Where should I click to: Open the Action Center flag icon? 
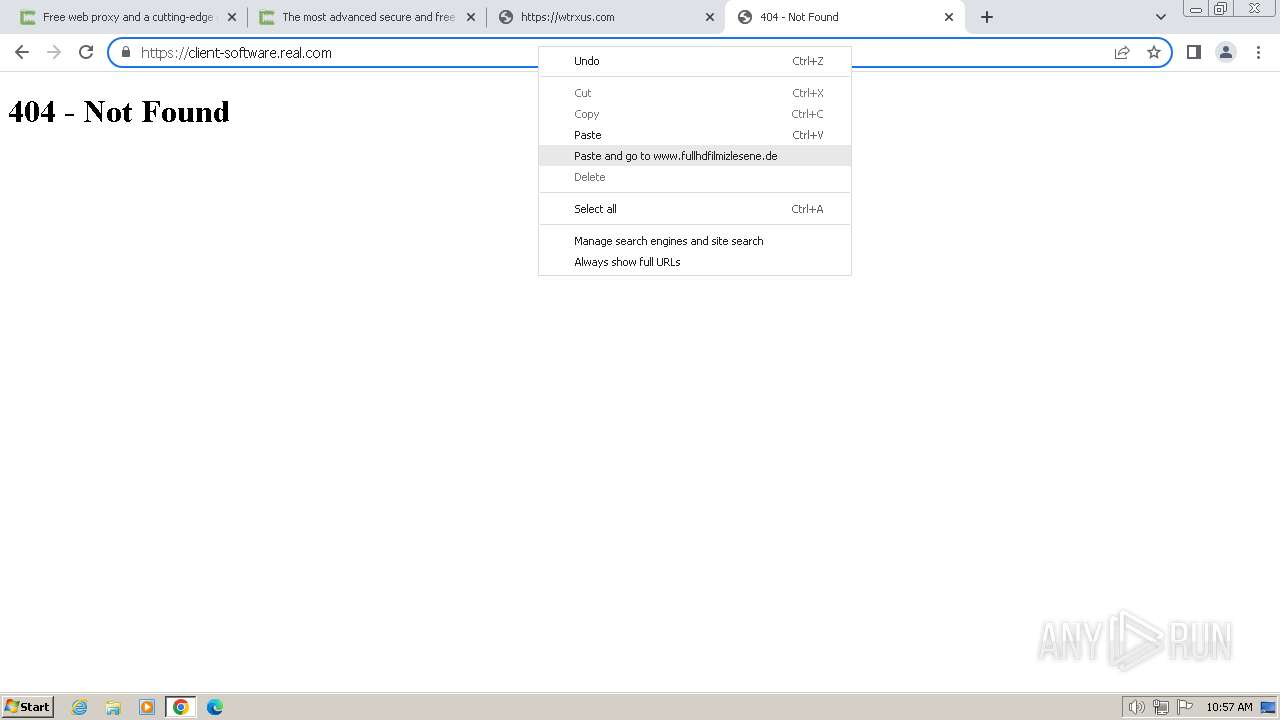pyautogui.click(x=1185, y=707)
